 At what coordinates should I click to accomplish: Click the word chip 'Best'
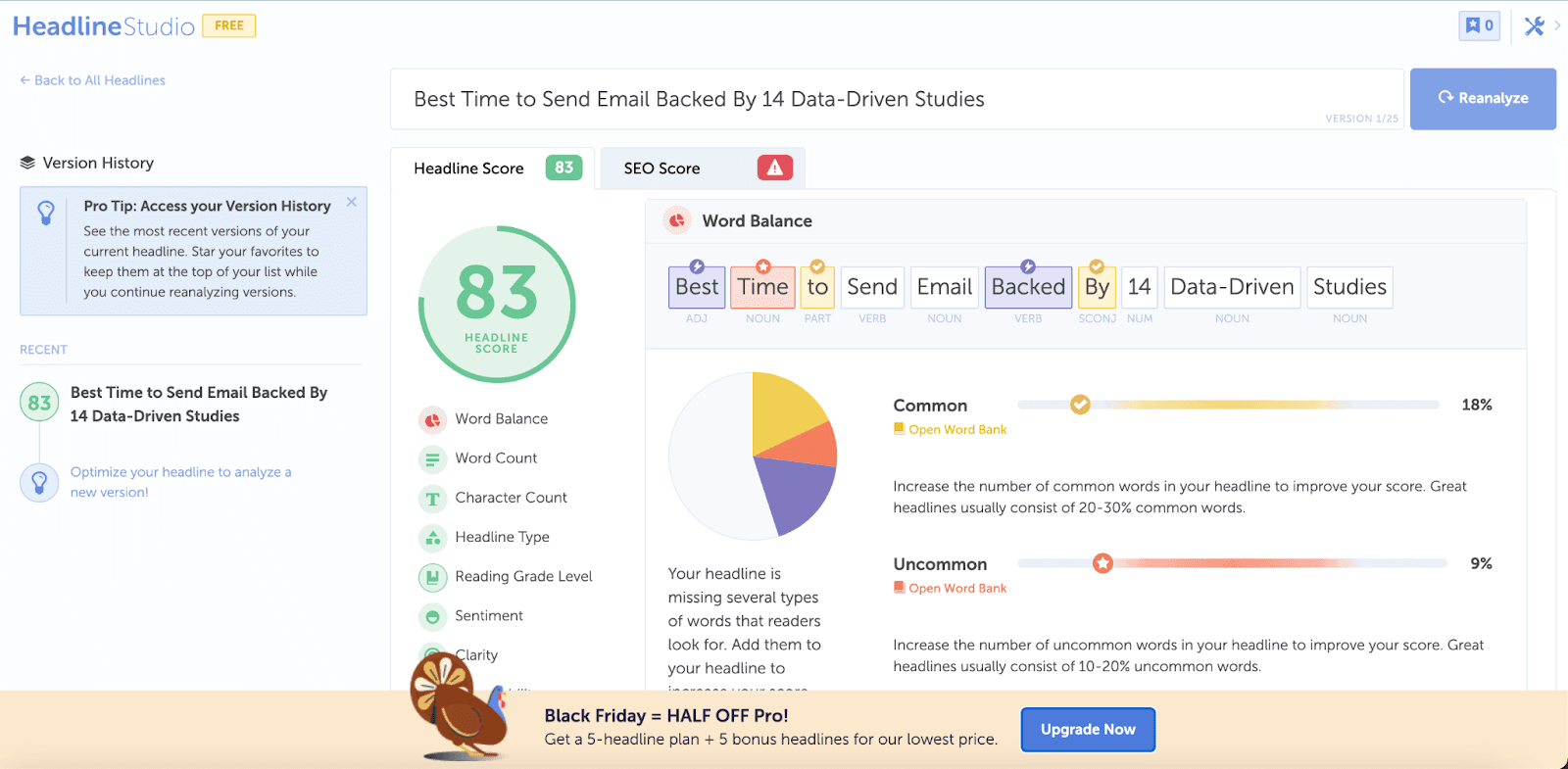point(697,287)
